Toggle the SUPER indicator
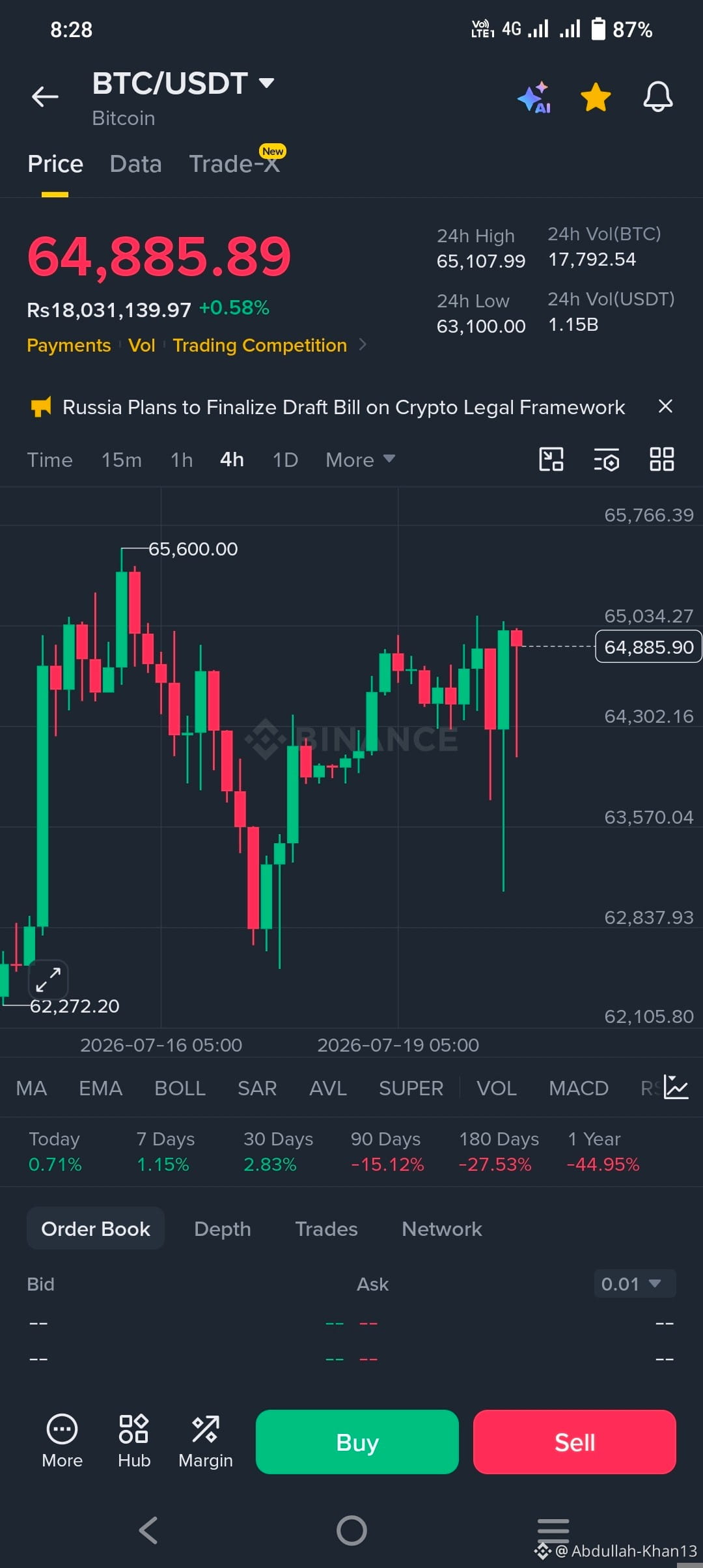 (x=411, y=1088)
